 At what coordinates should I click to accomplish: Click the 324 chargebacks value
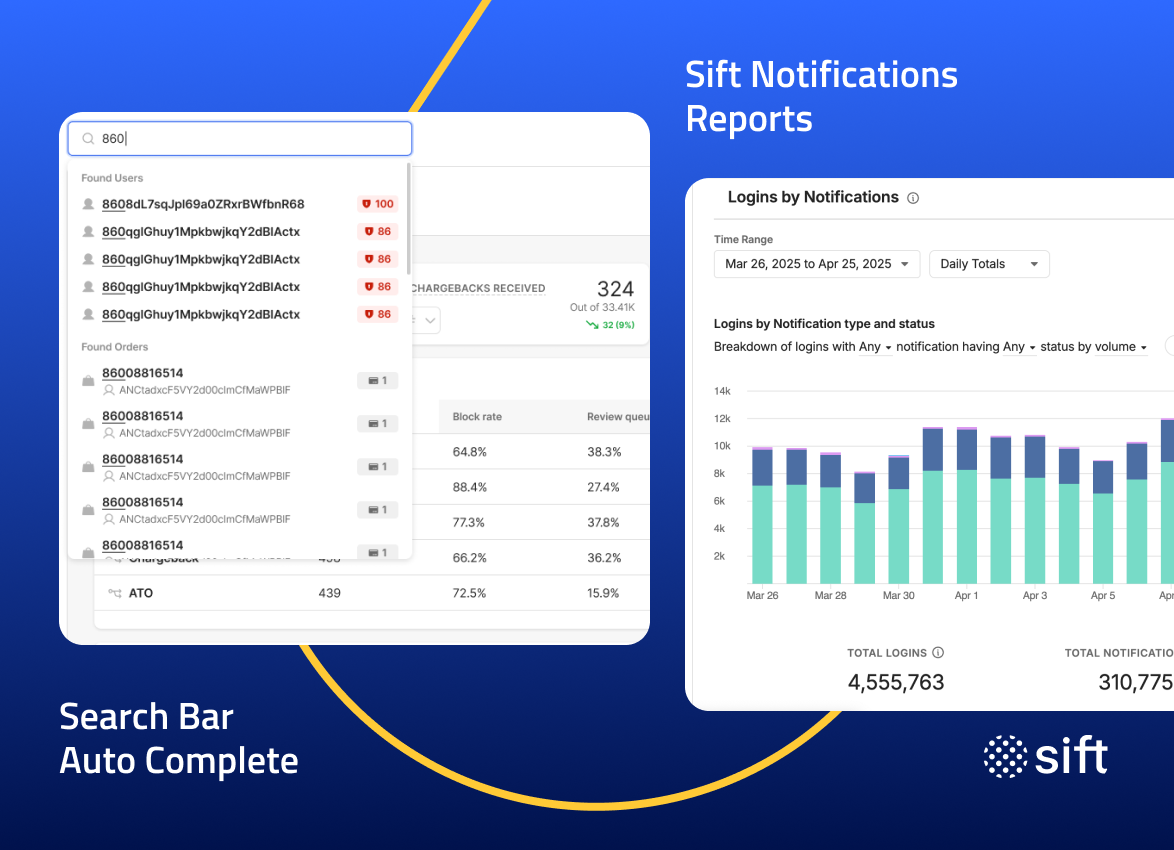point(615,288)
